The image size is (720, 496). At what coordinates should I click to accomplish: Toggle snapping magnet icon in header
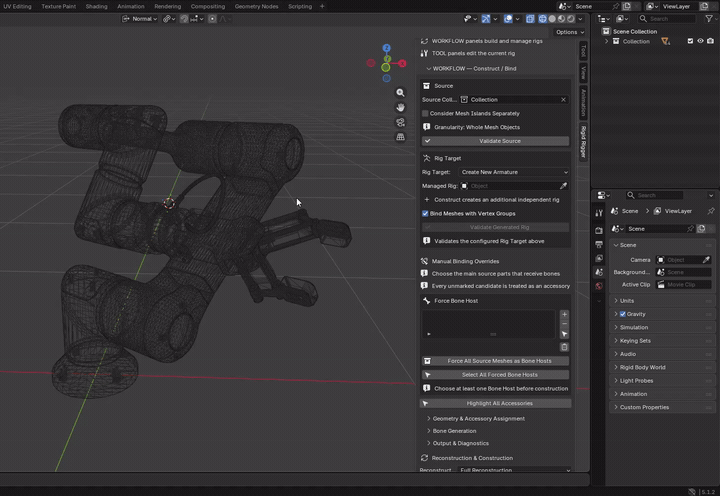coord(184,19)
